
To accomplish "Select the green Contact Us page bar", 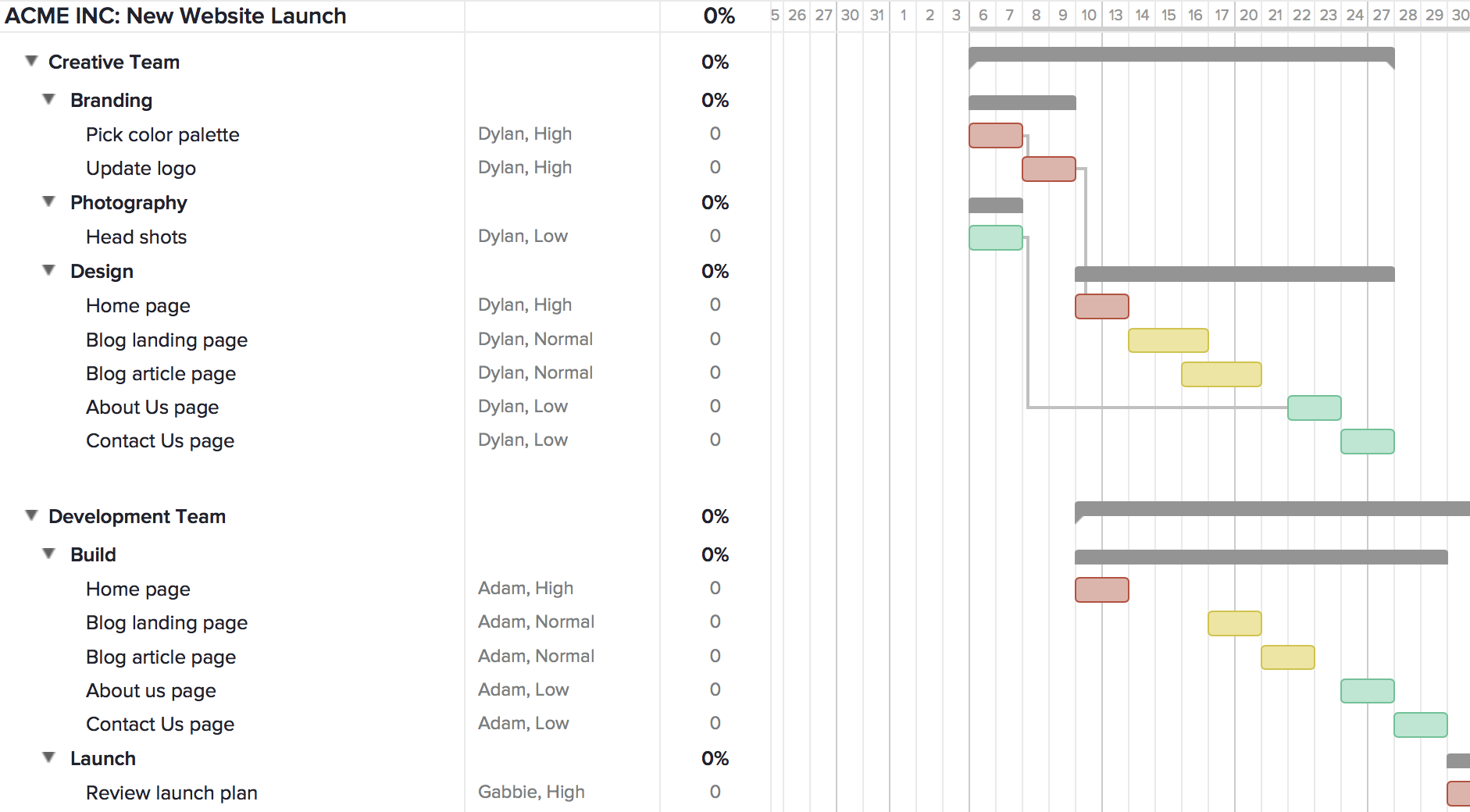I will [1367, 442].
